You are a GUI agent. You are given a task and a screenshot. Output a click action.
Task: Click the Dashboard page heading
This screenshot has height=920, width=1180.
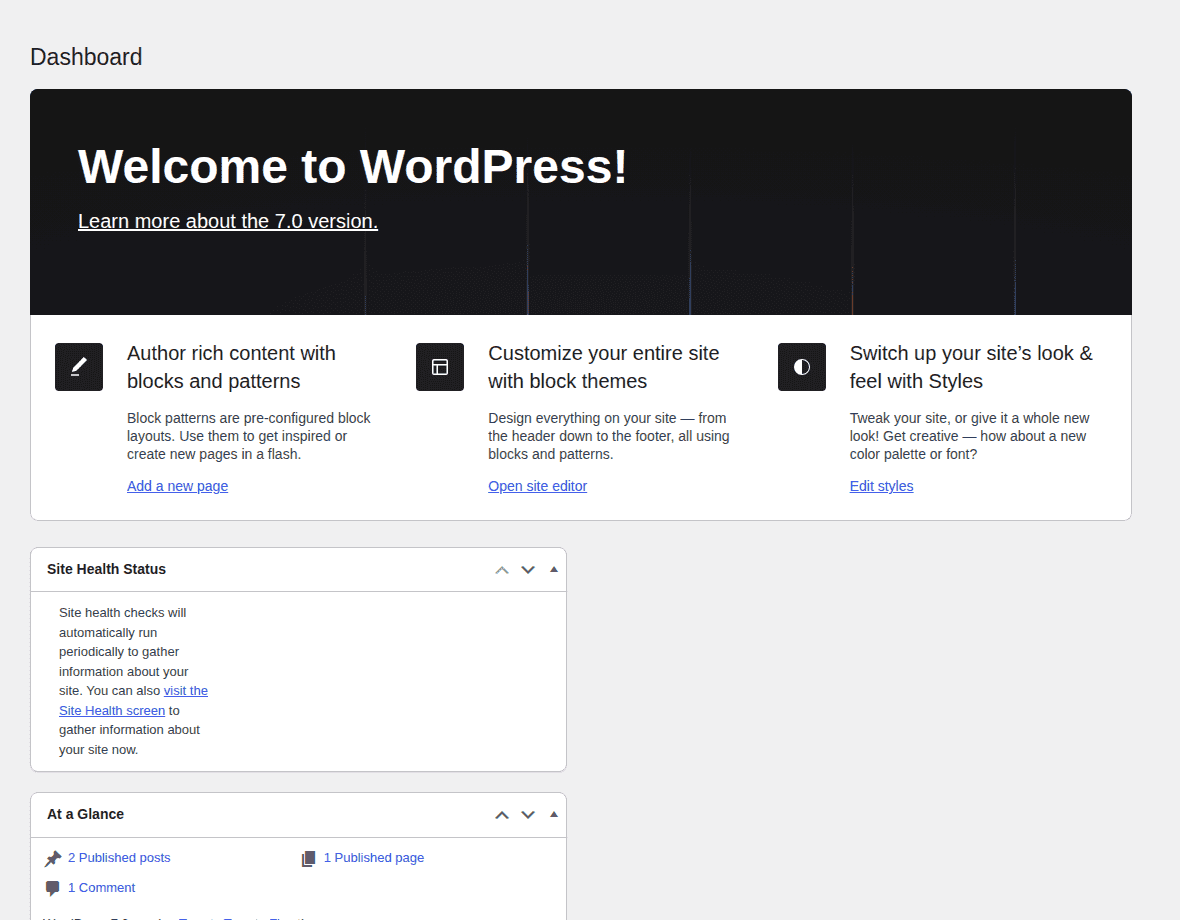[x=86, y=57]
